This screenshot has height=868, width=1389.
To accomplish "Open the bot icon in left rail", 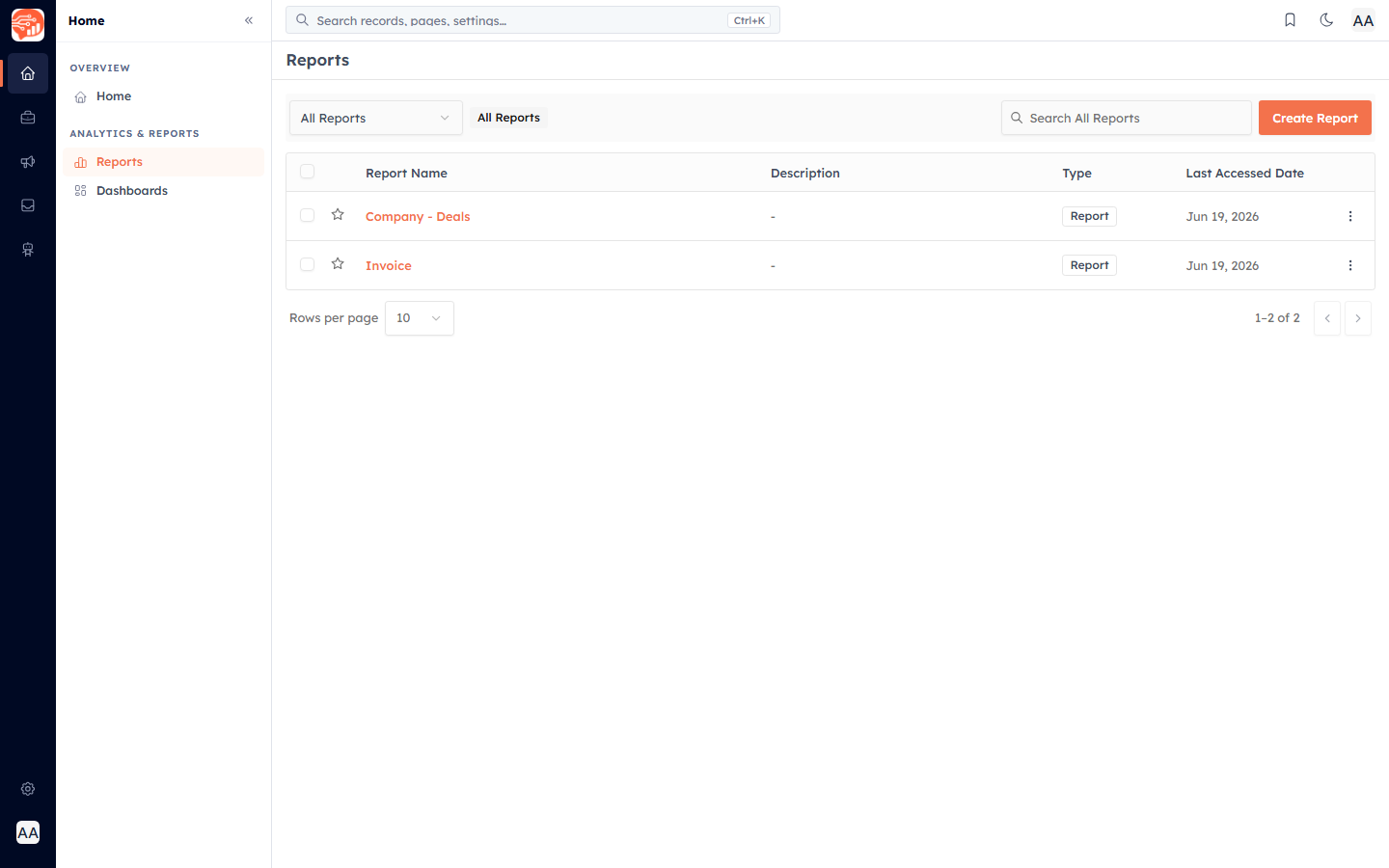I will pos(28,250).
